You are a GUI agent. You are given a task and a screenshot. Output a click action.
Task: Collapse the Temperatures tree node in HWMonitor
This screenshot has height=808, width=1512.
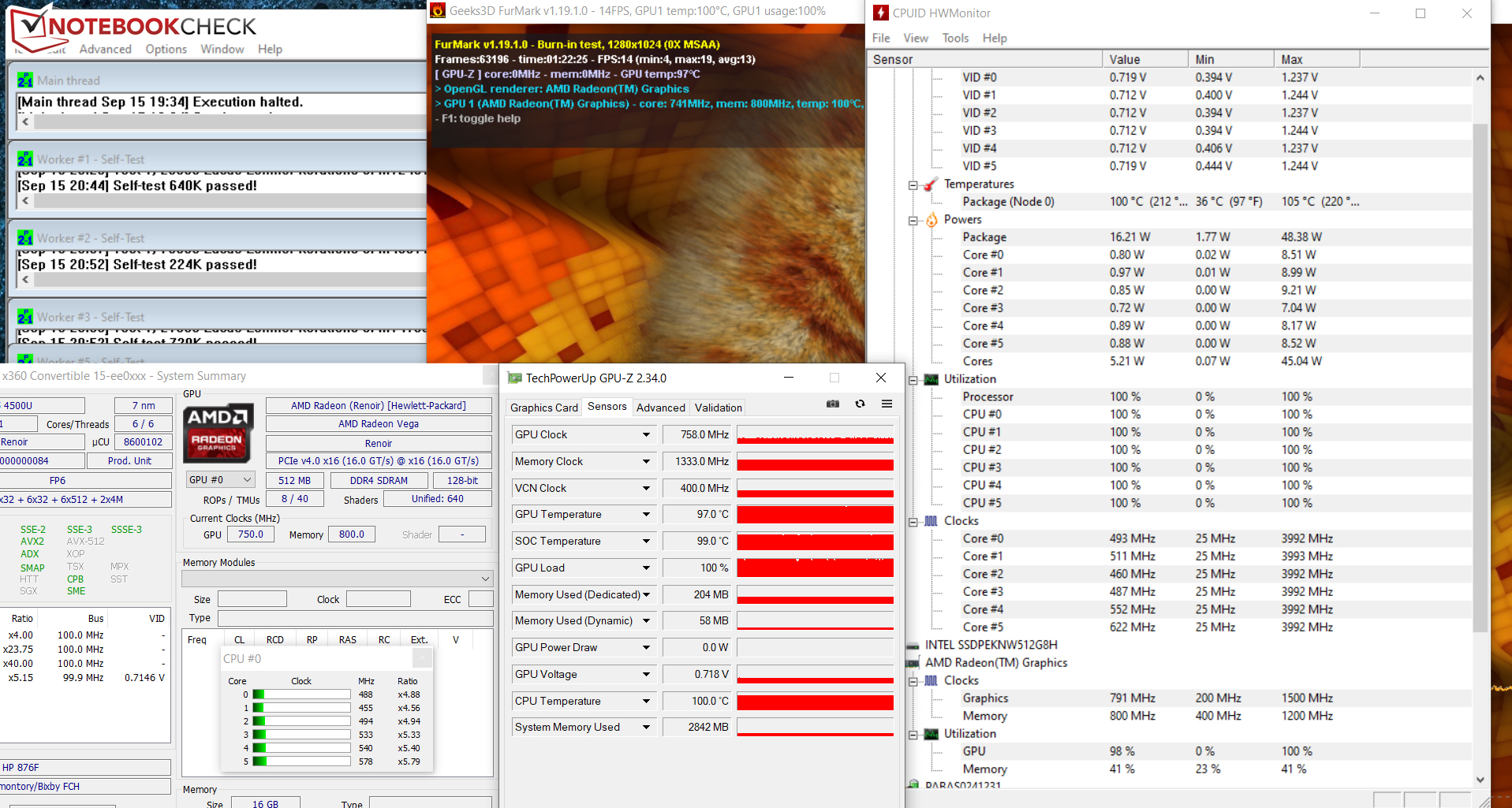point(913,185)
